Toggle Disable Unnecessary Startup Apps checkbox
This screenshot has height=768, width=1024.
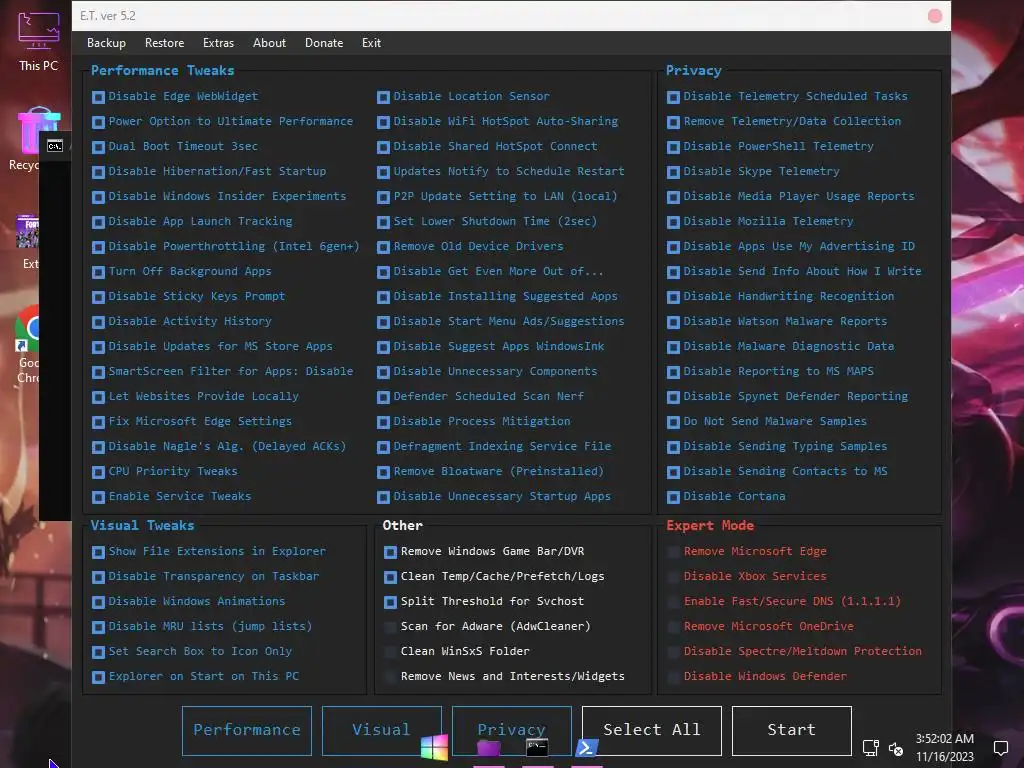point(383,498)
